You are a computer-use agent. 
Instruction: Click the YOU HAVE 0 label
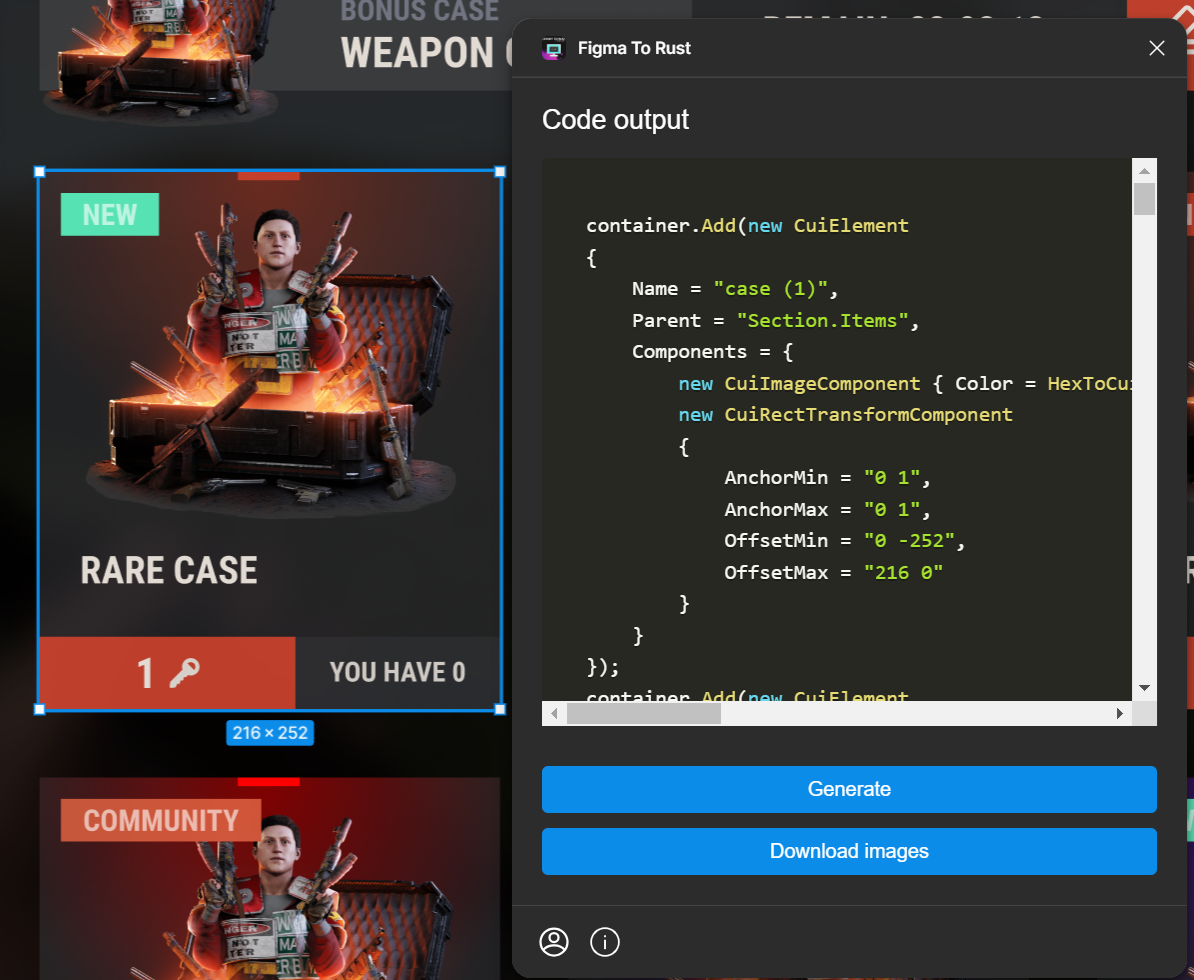tap(397, 672)
